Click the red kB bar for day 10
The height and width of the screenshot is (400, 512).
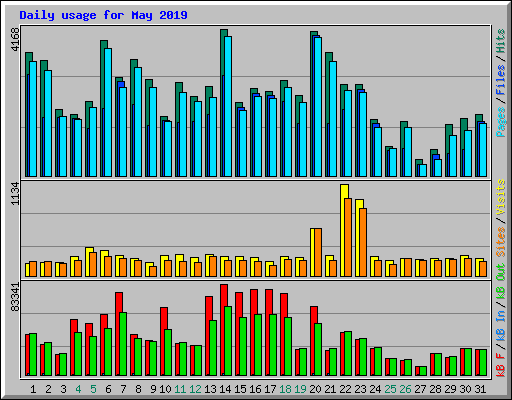coord(163,341)
